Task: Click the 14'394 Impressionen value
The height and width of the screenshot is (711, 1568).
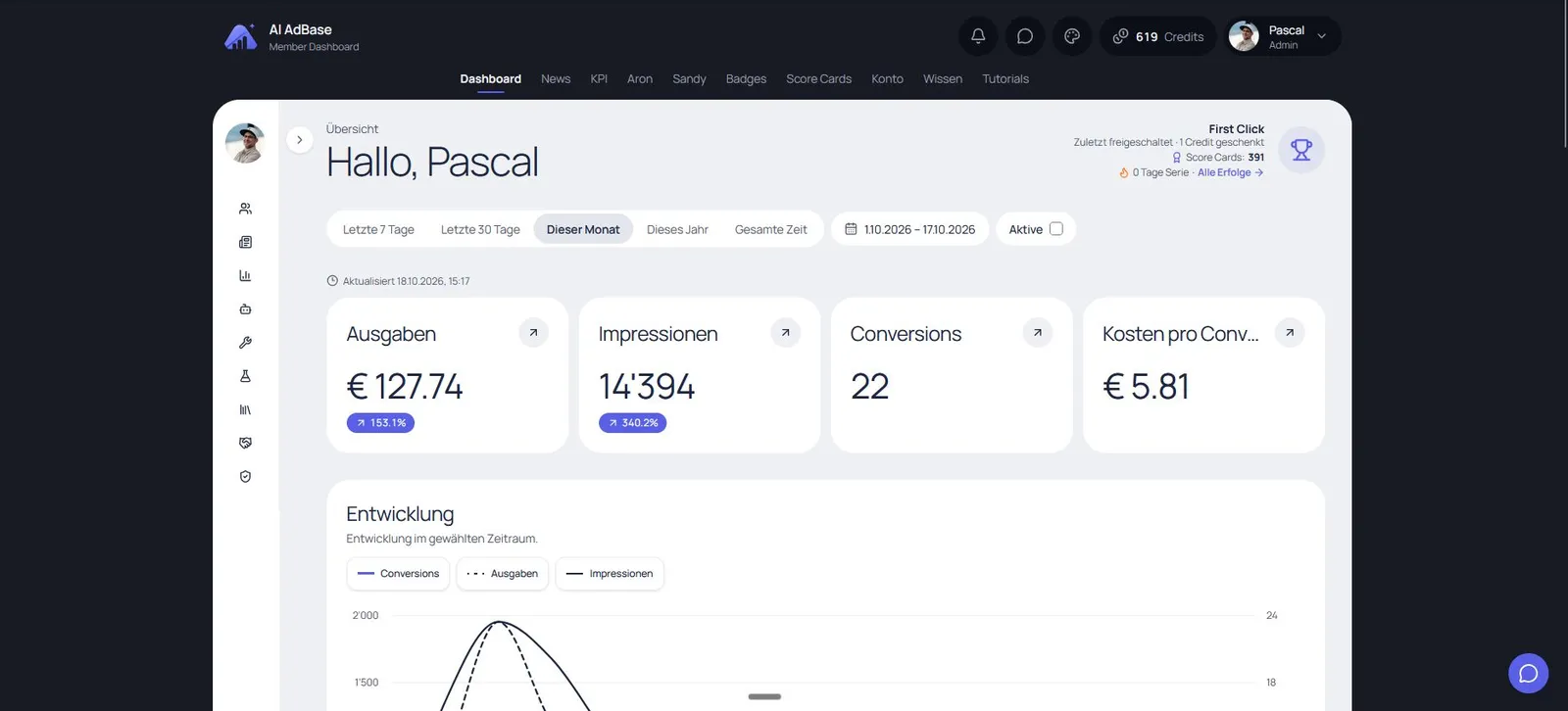Action: [x=647, y=387]
